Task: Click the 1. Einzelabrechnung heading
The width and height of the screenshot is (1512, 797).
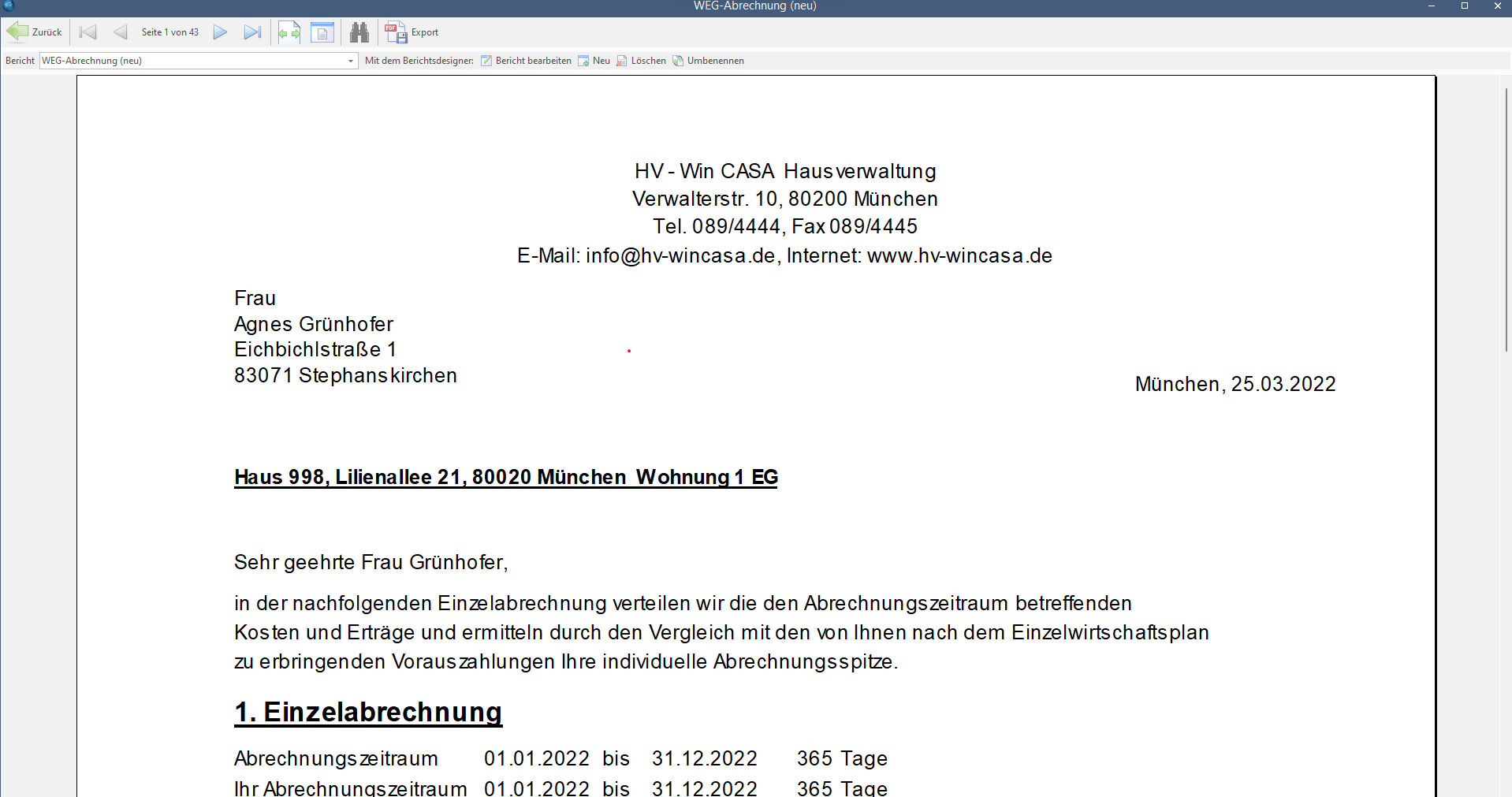Action: 368,712
